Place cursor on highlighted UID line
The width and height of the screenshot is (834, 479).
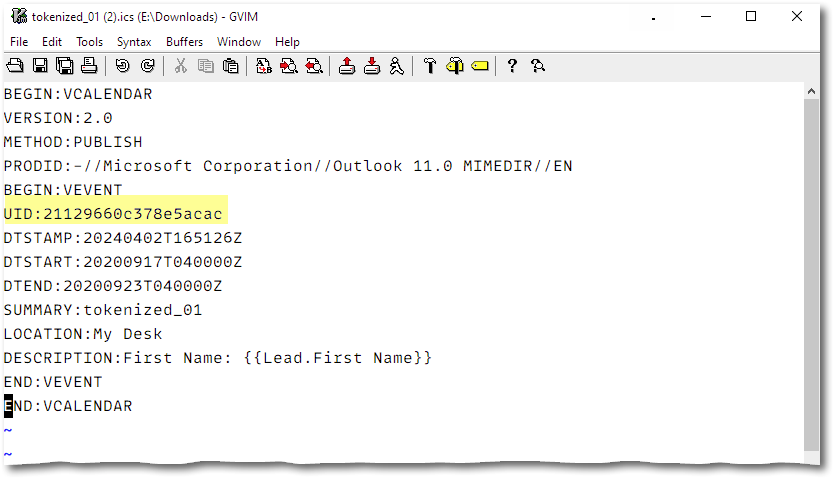(115, 214)
